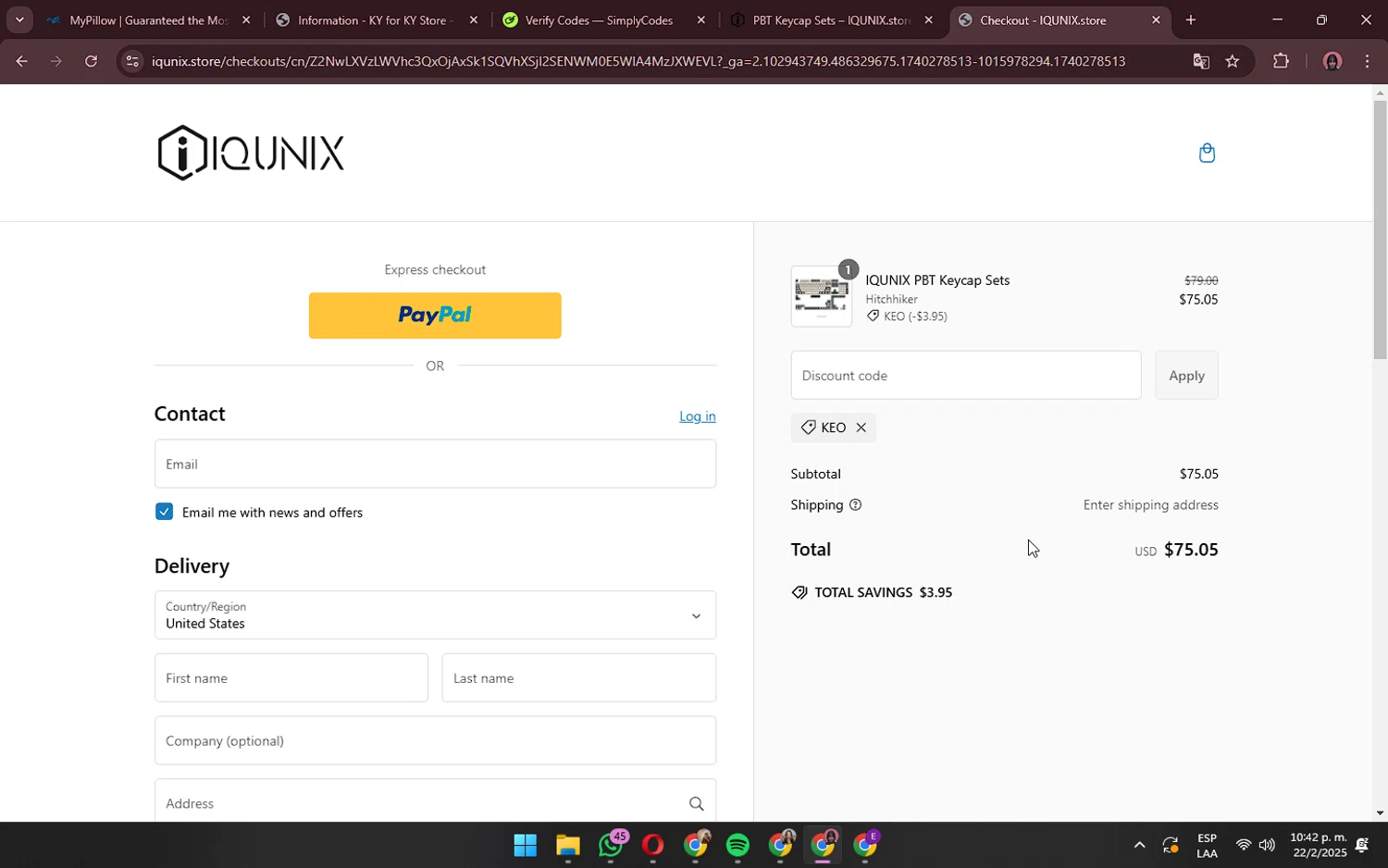
Task: Bookmark this page with star icon
Action: tap(1233, 61)
